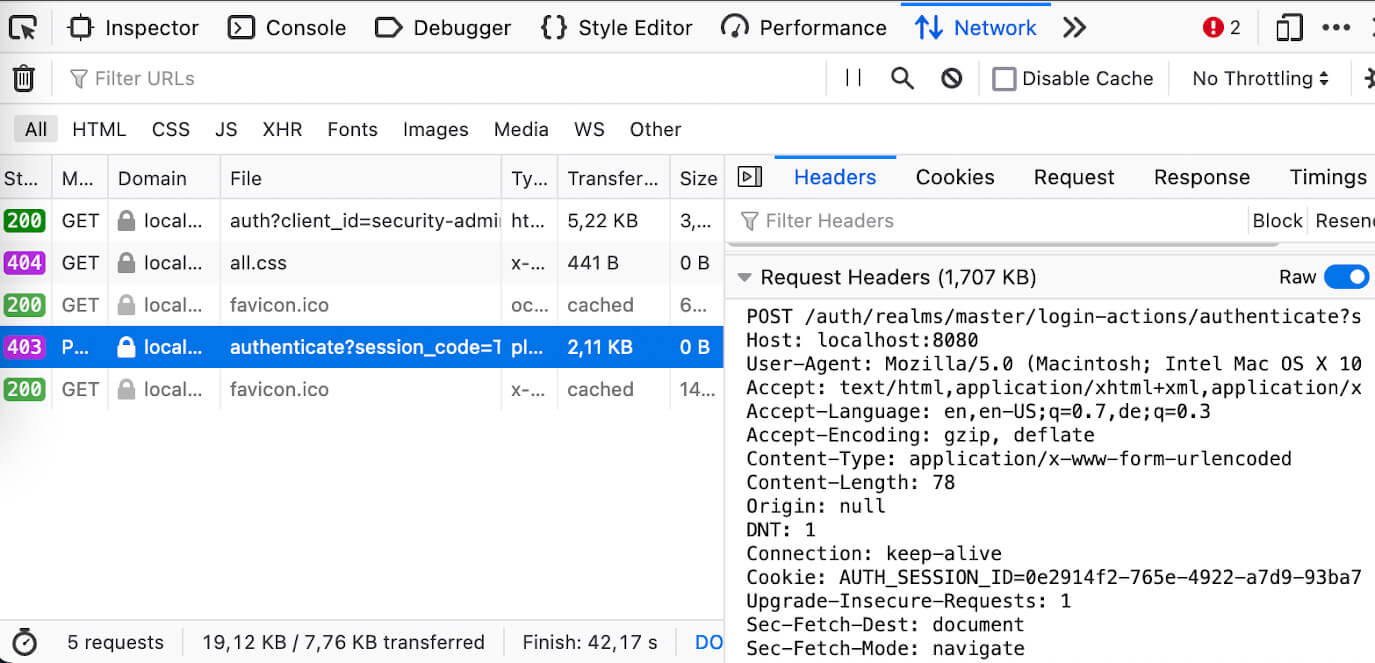Enable the Disable Cache checkbox
Image resolution: width=1375 pixels, height=663 pixels.
point(1004,77)
